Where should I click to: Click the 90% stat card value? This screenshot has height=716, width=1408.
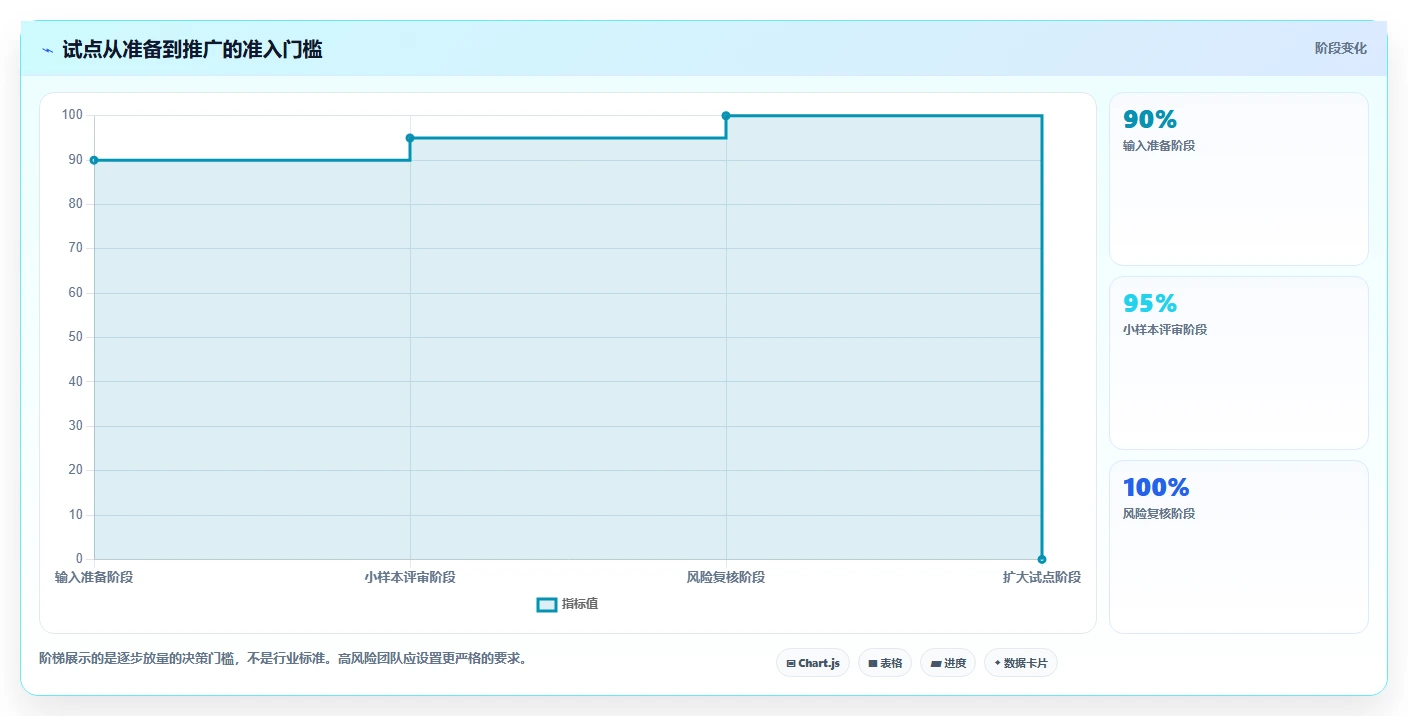point(1150,120)
